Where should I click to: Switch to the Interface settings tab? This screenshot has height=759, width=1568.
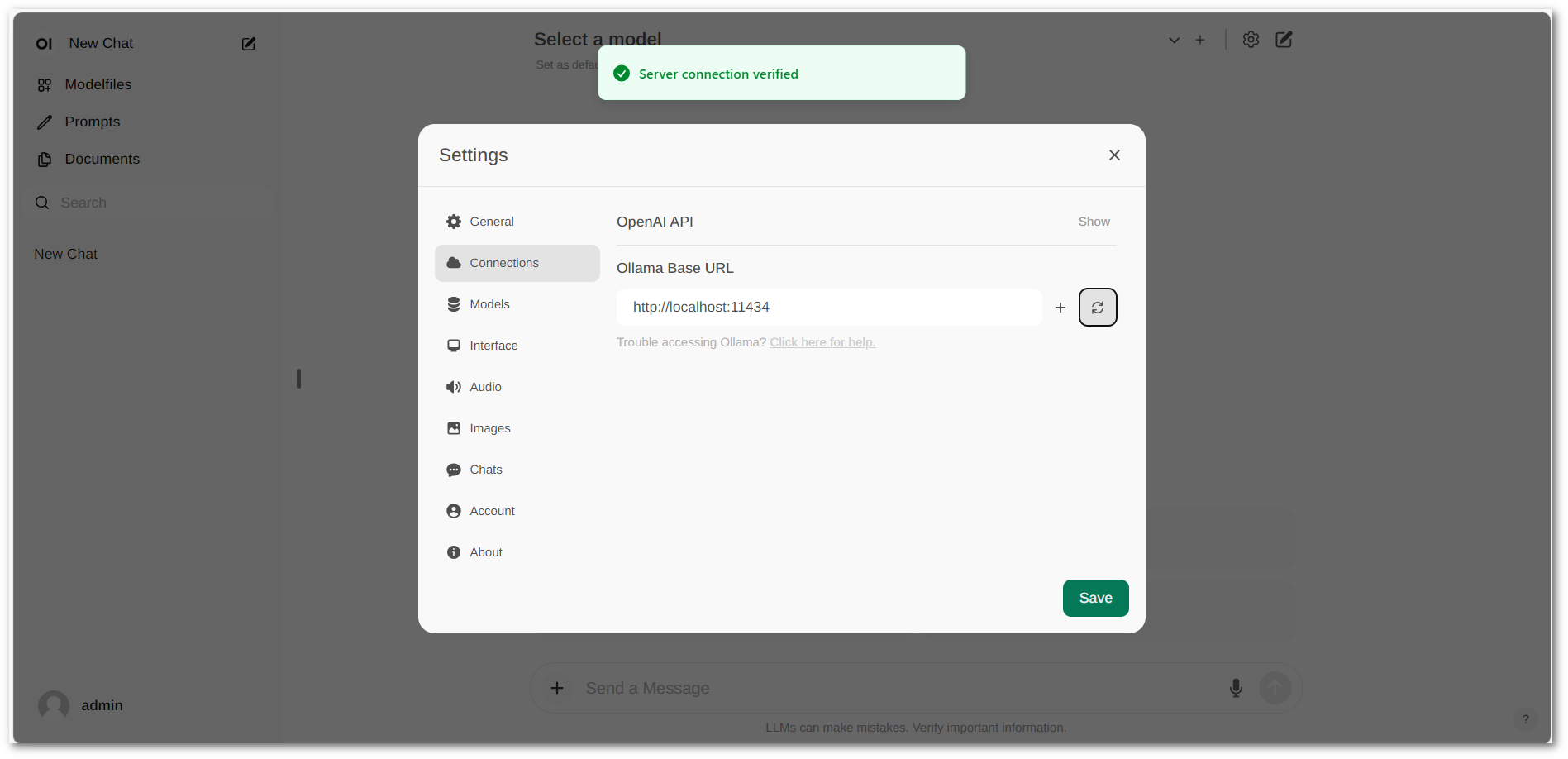coord(493,345)
